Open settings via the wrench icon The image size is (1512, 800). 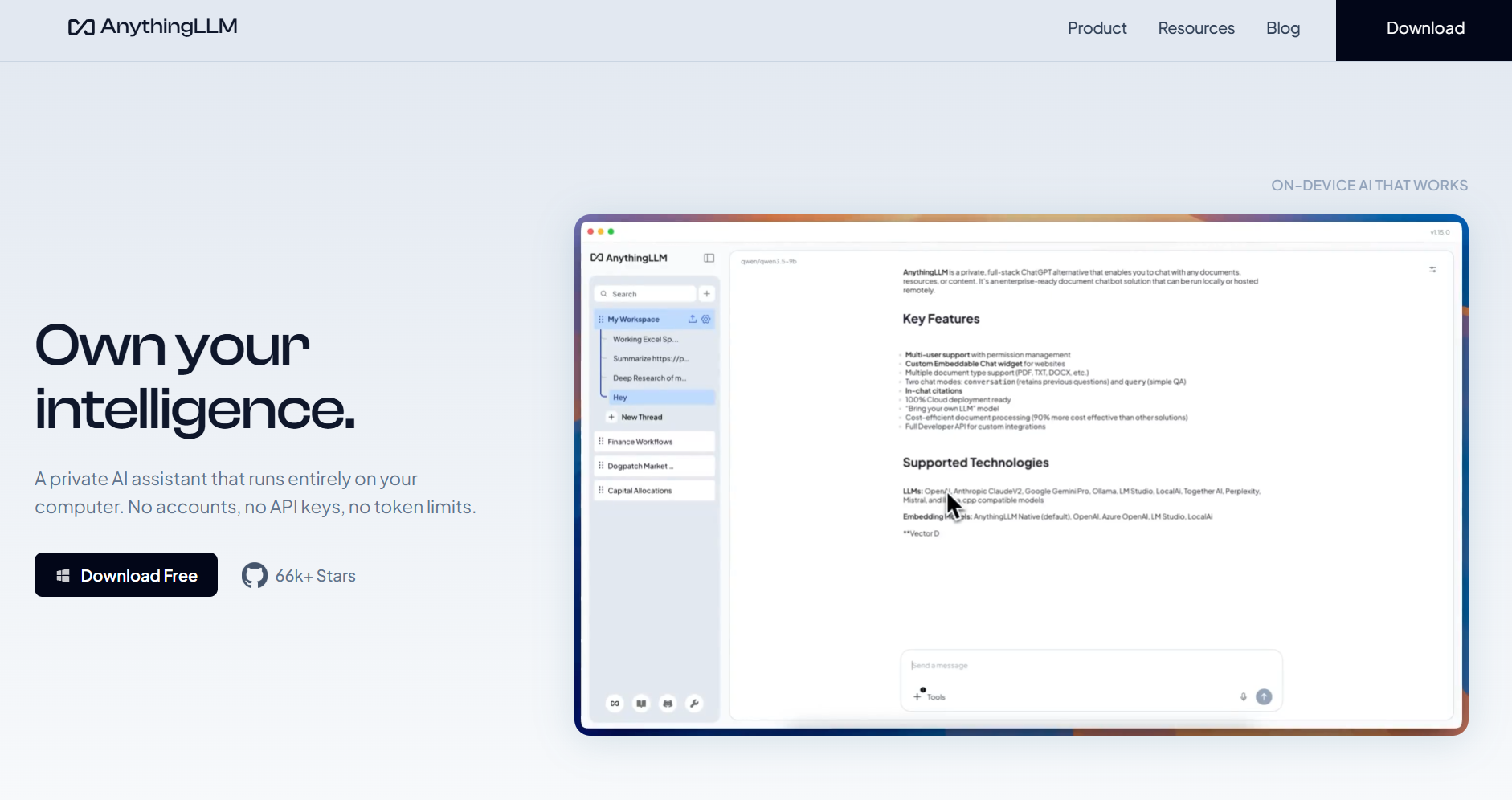tap(694, 704)
